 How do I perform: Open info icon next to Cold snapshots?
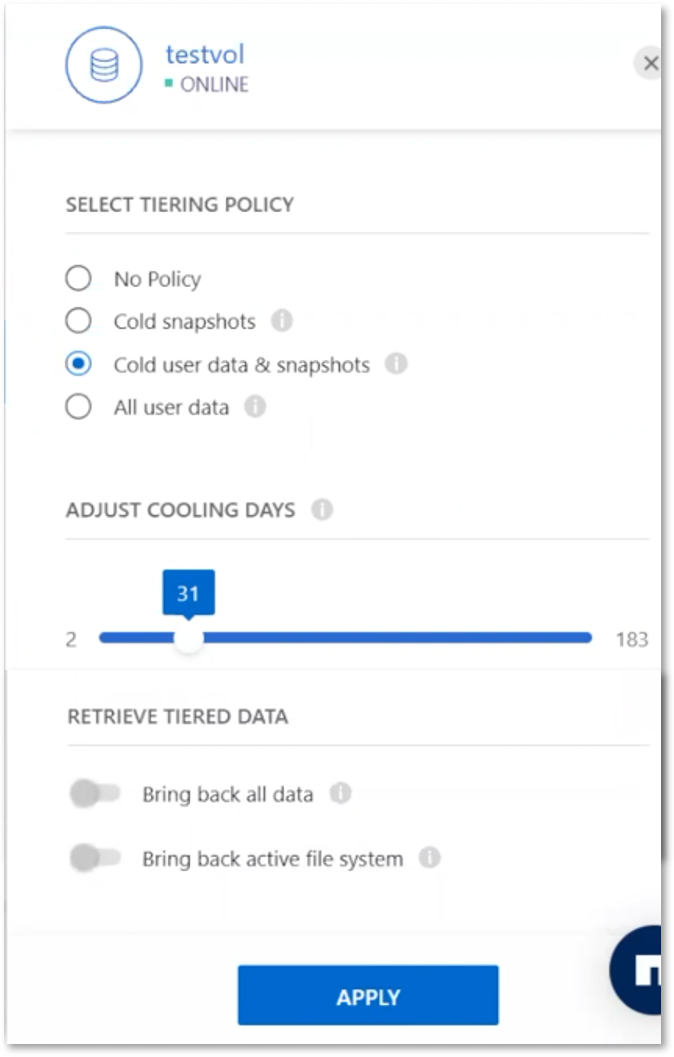[282, 320]
